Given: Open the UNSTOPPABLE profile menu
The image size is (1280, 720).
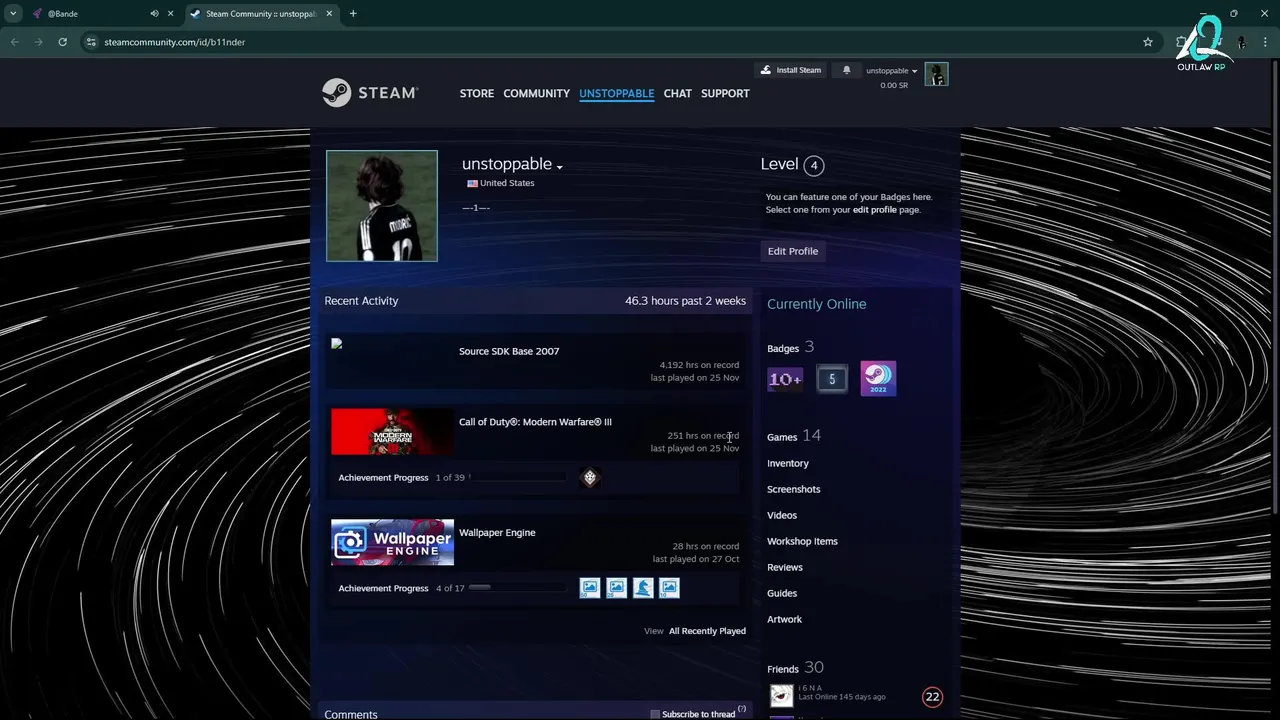Looking at the screenshot, I should click(x=616, y=93).
